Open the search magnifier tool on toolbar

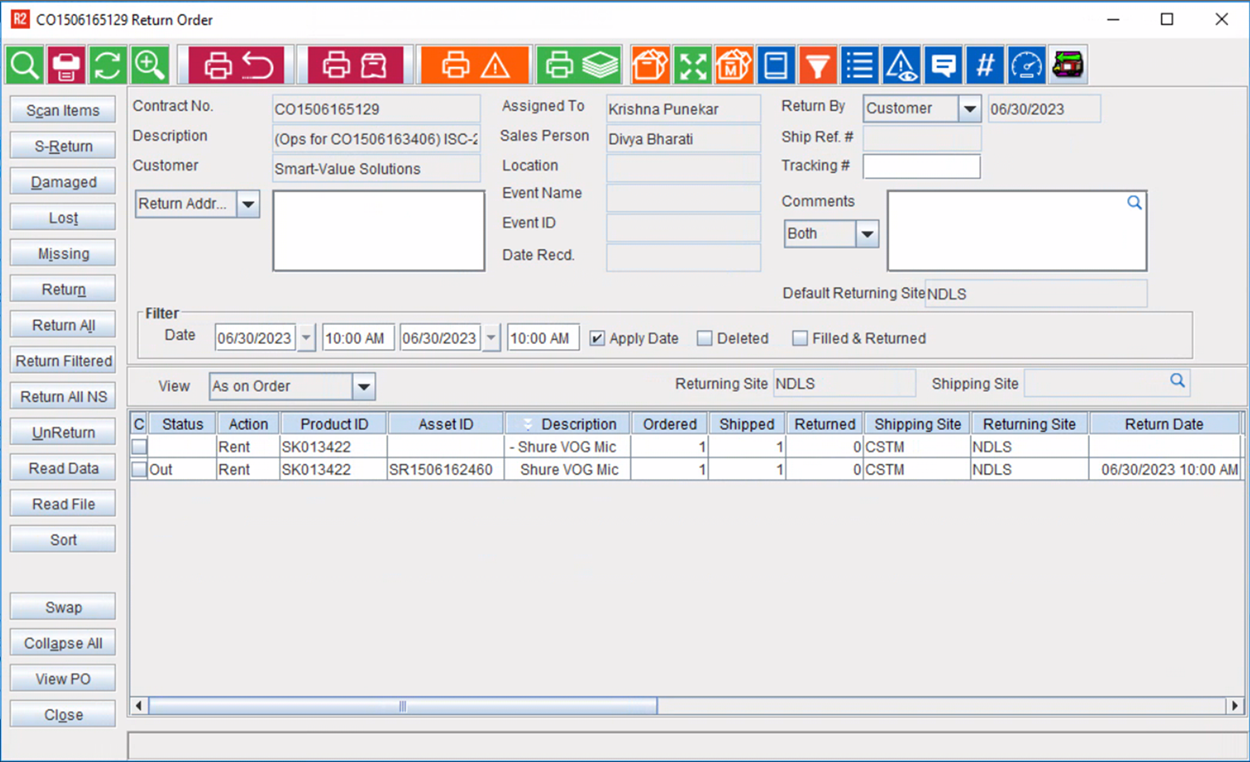[x=24, y=64]
